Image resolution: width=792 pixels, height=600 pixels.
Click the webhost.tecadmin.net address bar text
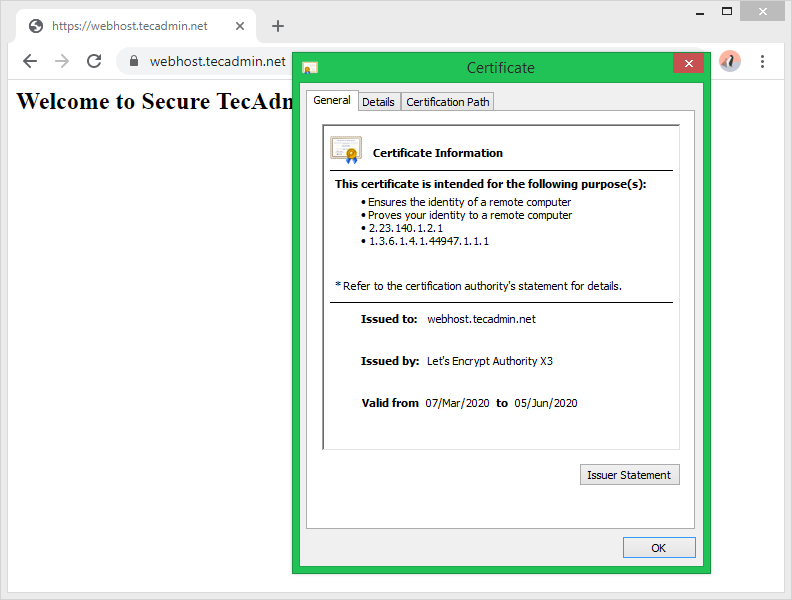(218, 61)
